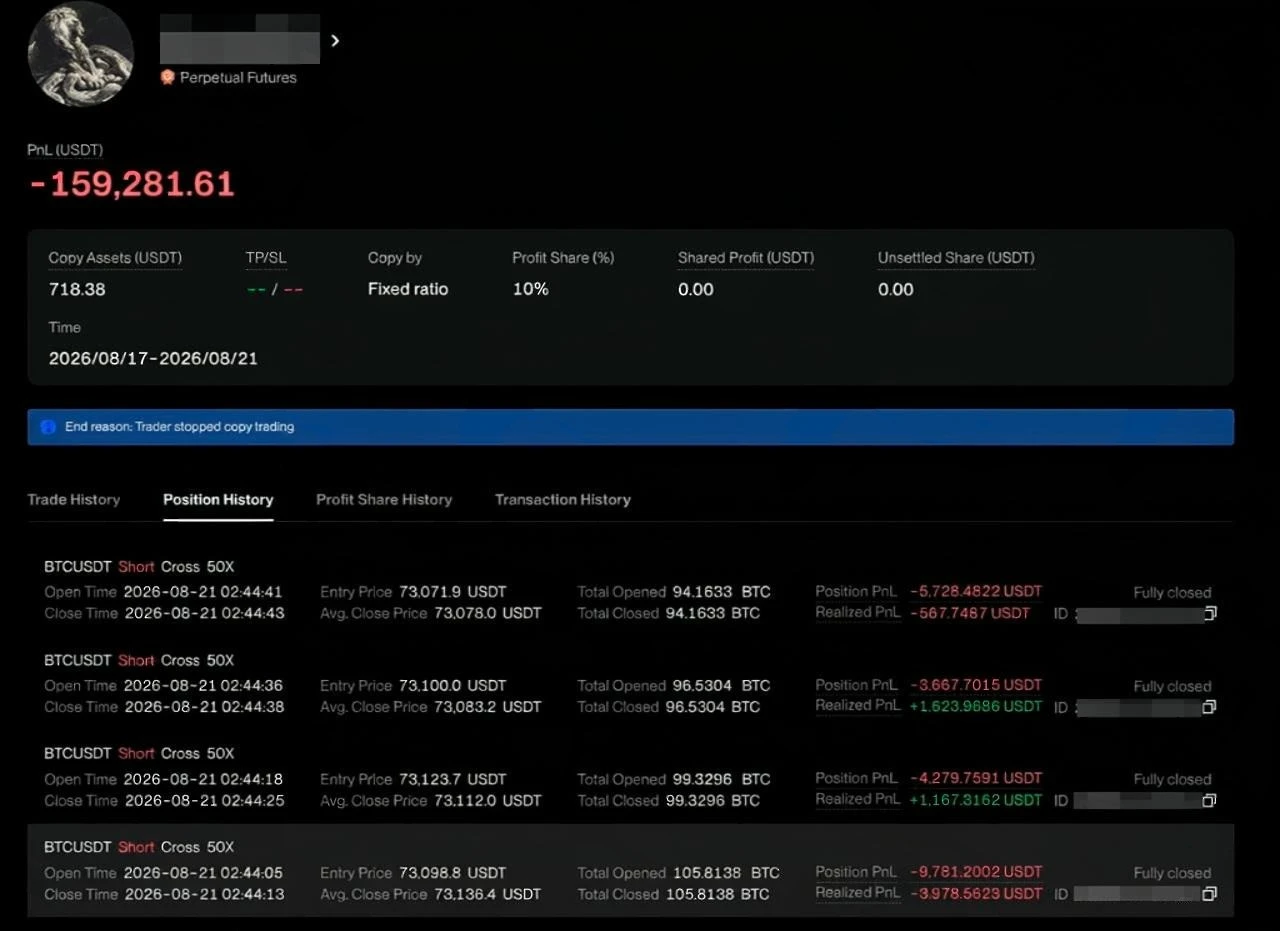Select the Position History tab
Screen dimensions: 1280x931
click(218, 499)
